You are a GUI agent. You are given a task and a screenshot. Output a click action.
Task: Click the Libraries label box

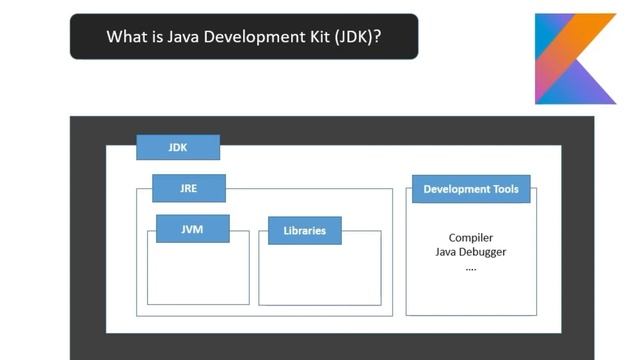pyautogui.click(x=304, y=231)
